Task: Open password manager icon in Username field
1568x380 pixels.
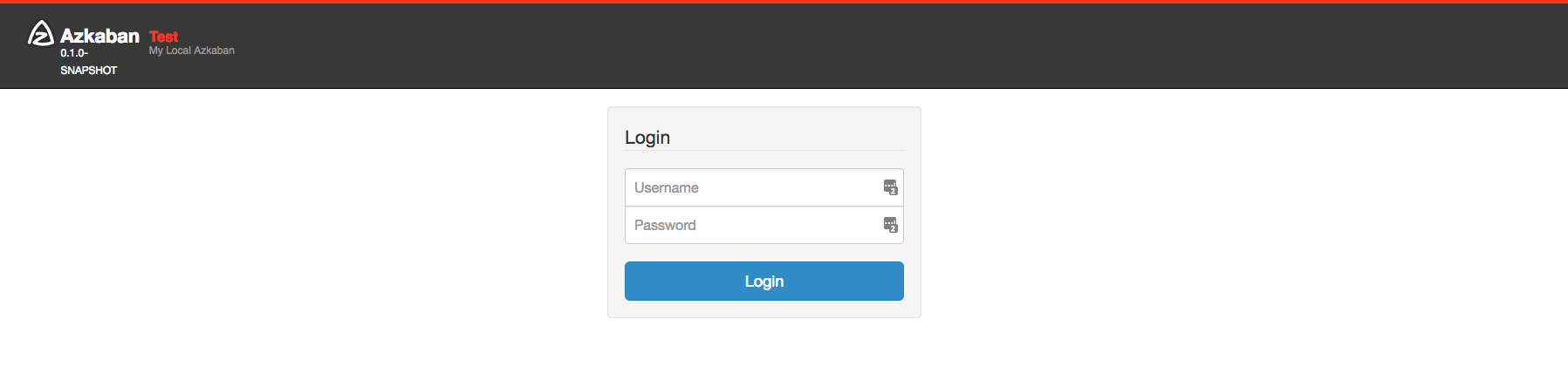Action: (x=890, y=187)
